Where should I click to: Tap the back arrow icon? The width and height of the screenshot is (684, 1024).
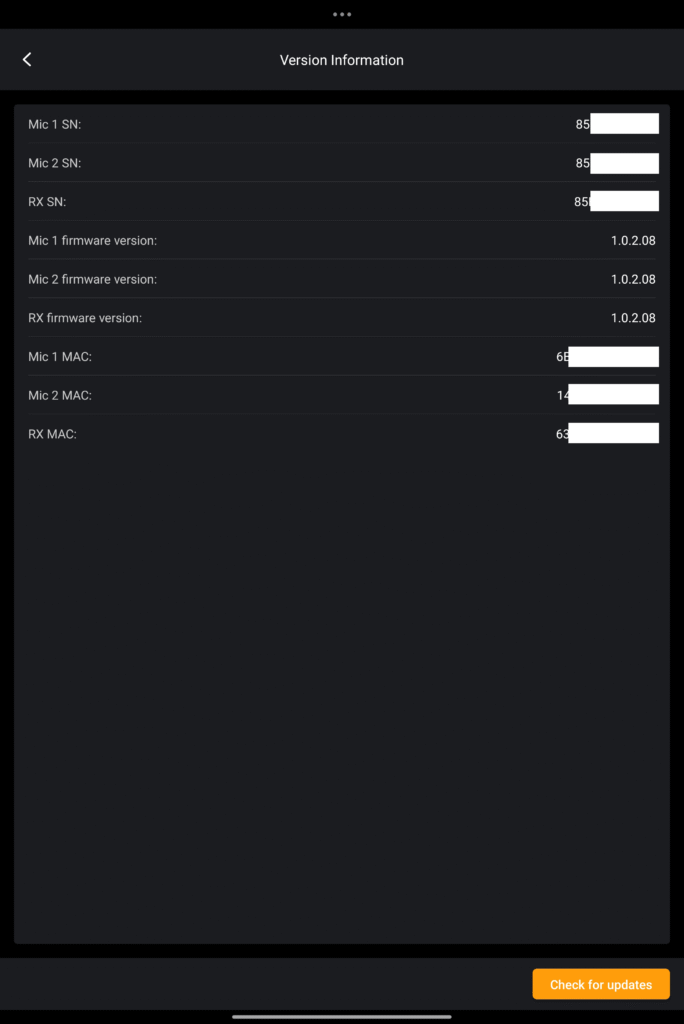tap(27, 60)
